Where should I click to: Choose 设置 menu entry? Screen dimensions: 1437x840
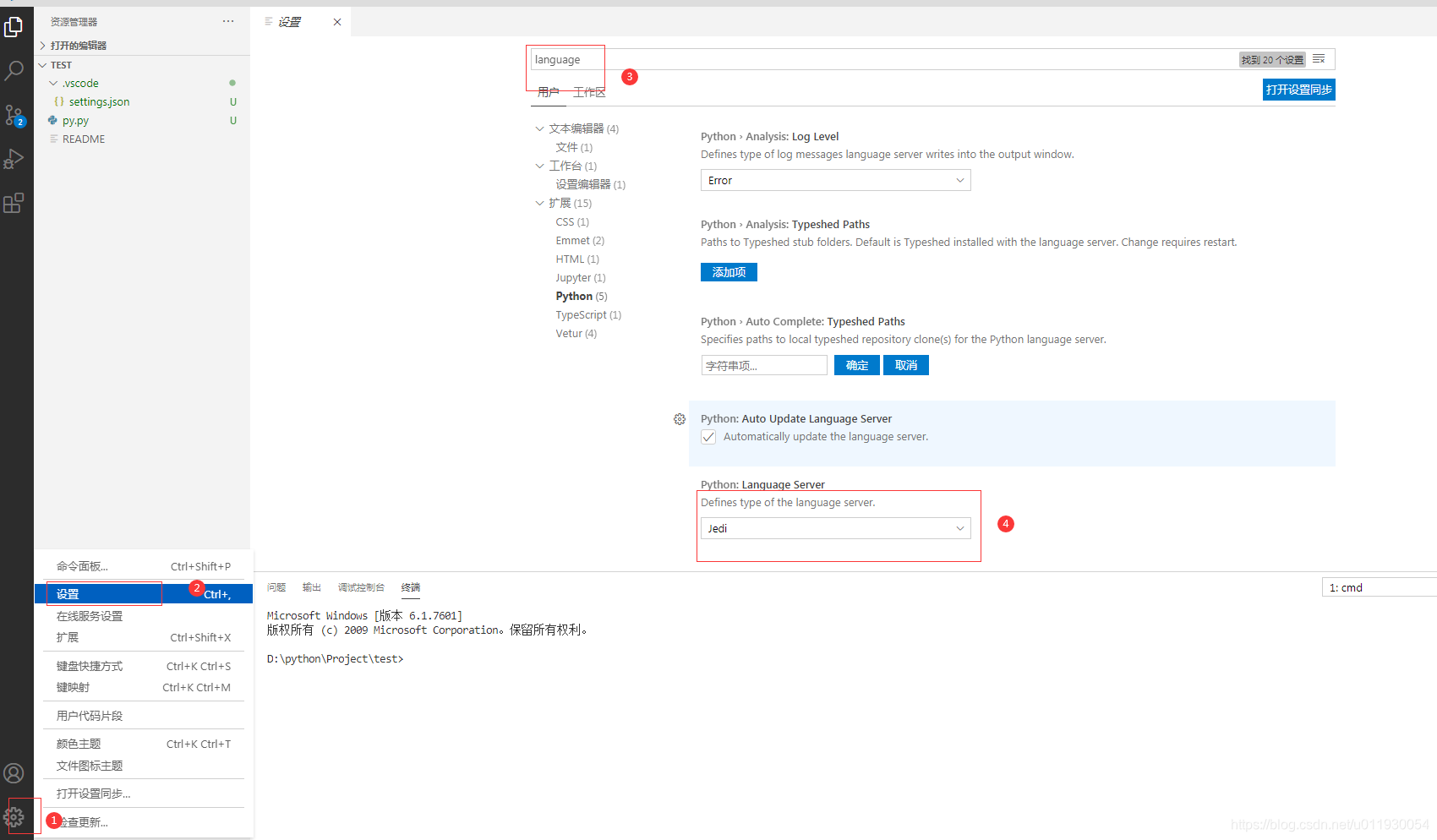pyautogui.click(x=144, y=595)
